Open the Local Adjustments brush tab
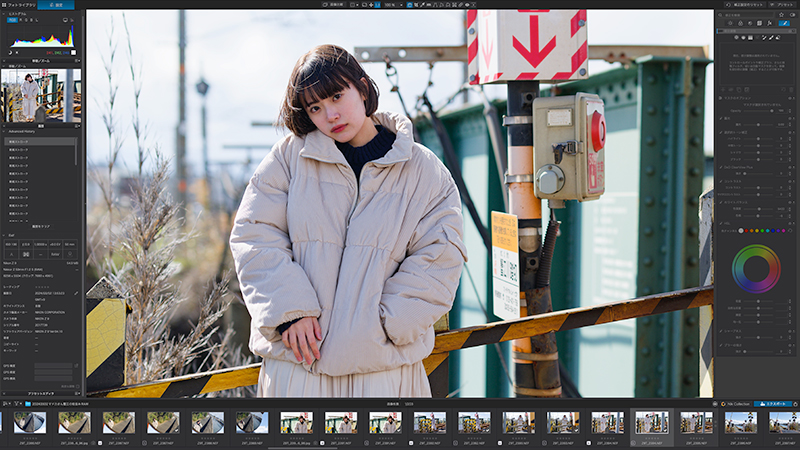 (x=784, y=23)
